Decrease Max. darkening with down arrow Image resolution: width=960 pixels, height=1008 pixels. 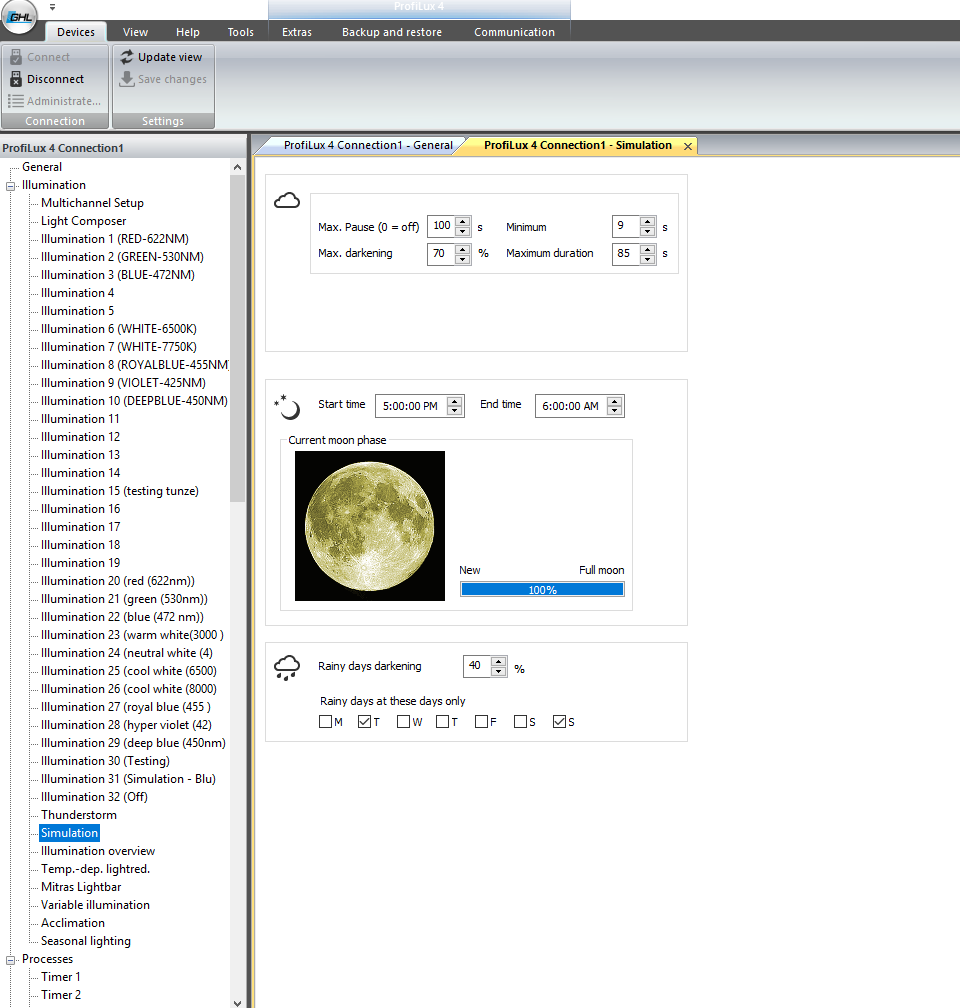coord(462,259)
